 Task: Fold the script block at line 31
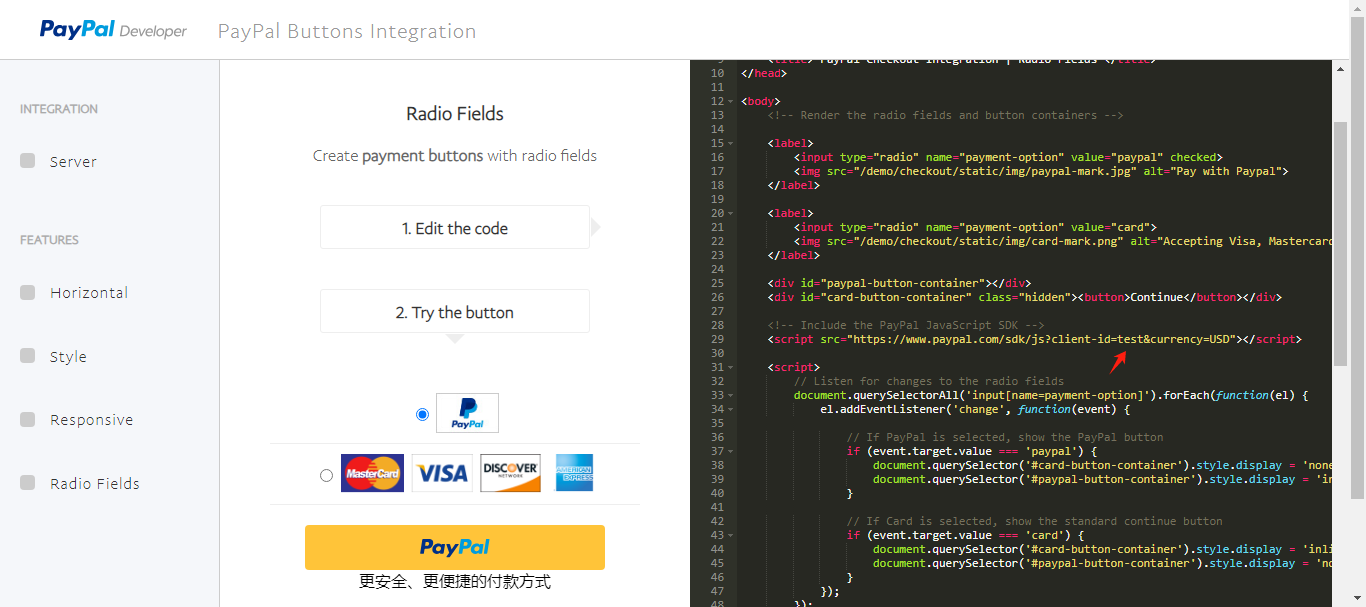pyautogui.click(x=733, y=367)
